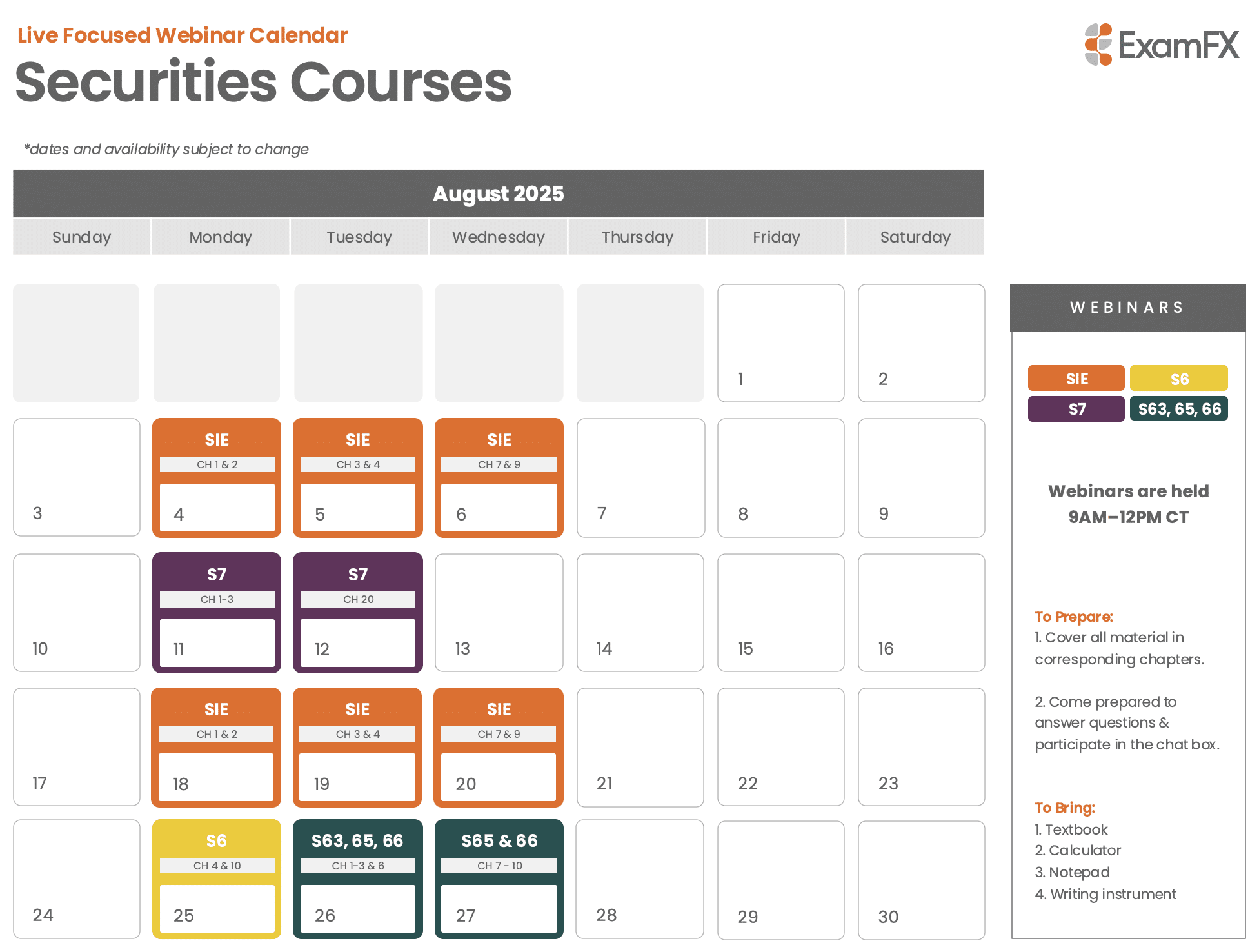Open the S6 CH 4 & 10 webinar on August 25

click(217, 879)
